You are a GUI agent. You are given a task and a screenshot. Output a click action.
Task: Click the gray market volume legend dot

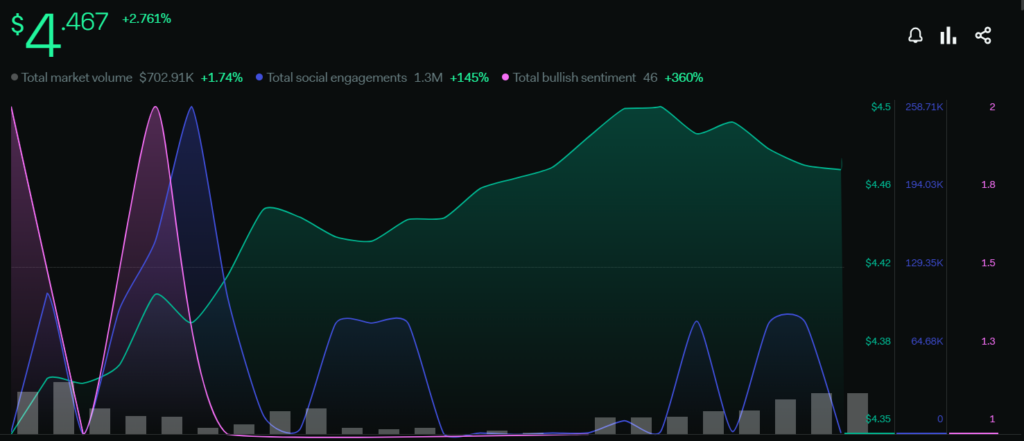[14, 78]
